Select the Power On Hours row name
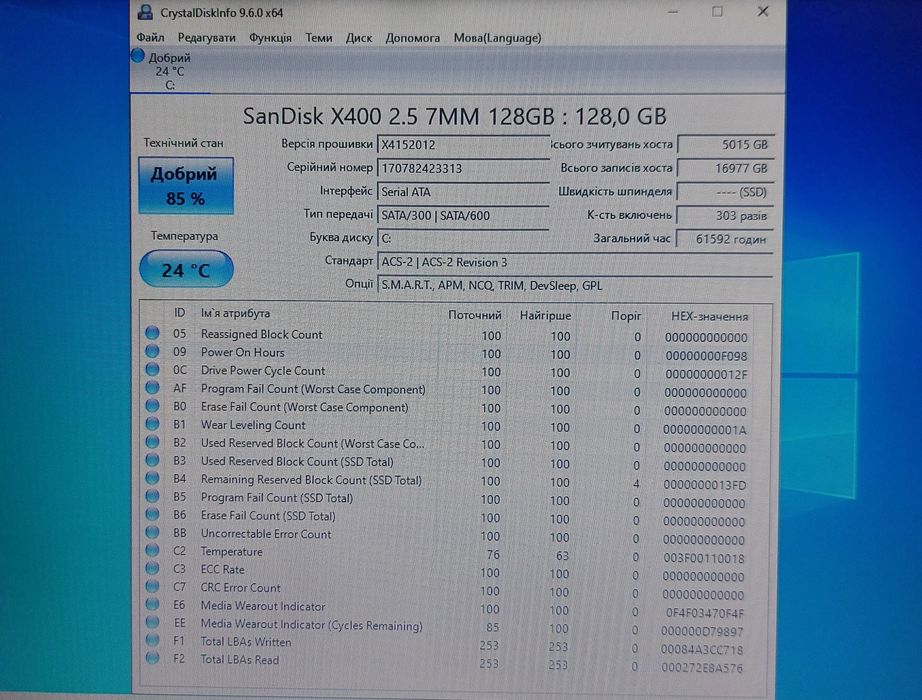 [x=242, y=352]
